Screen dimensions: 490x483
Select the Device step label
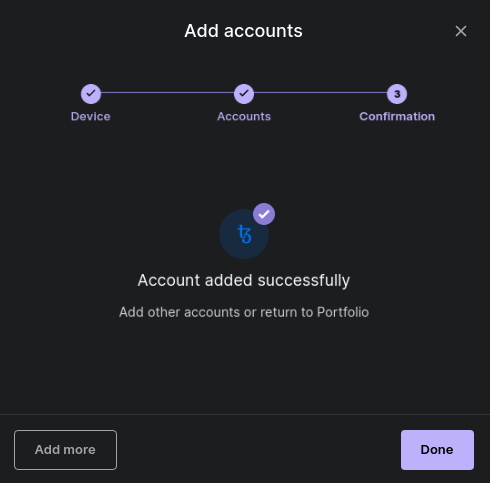pos(91,116)
